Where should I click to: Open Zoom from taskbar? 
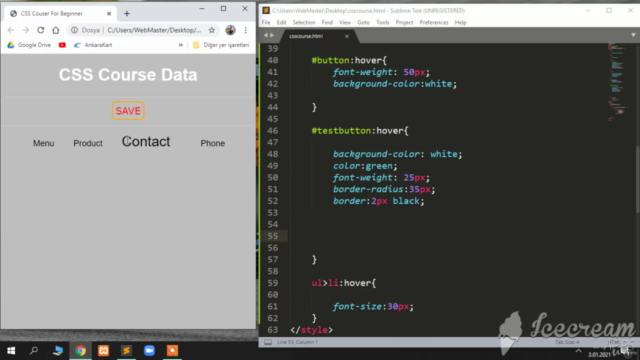tap(149, 351)
